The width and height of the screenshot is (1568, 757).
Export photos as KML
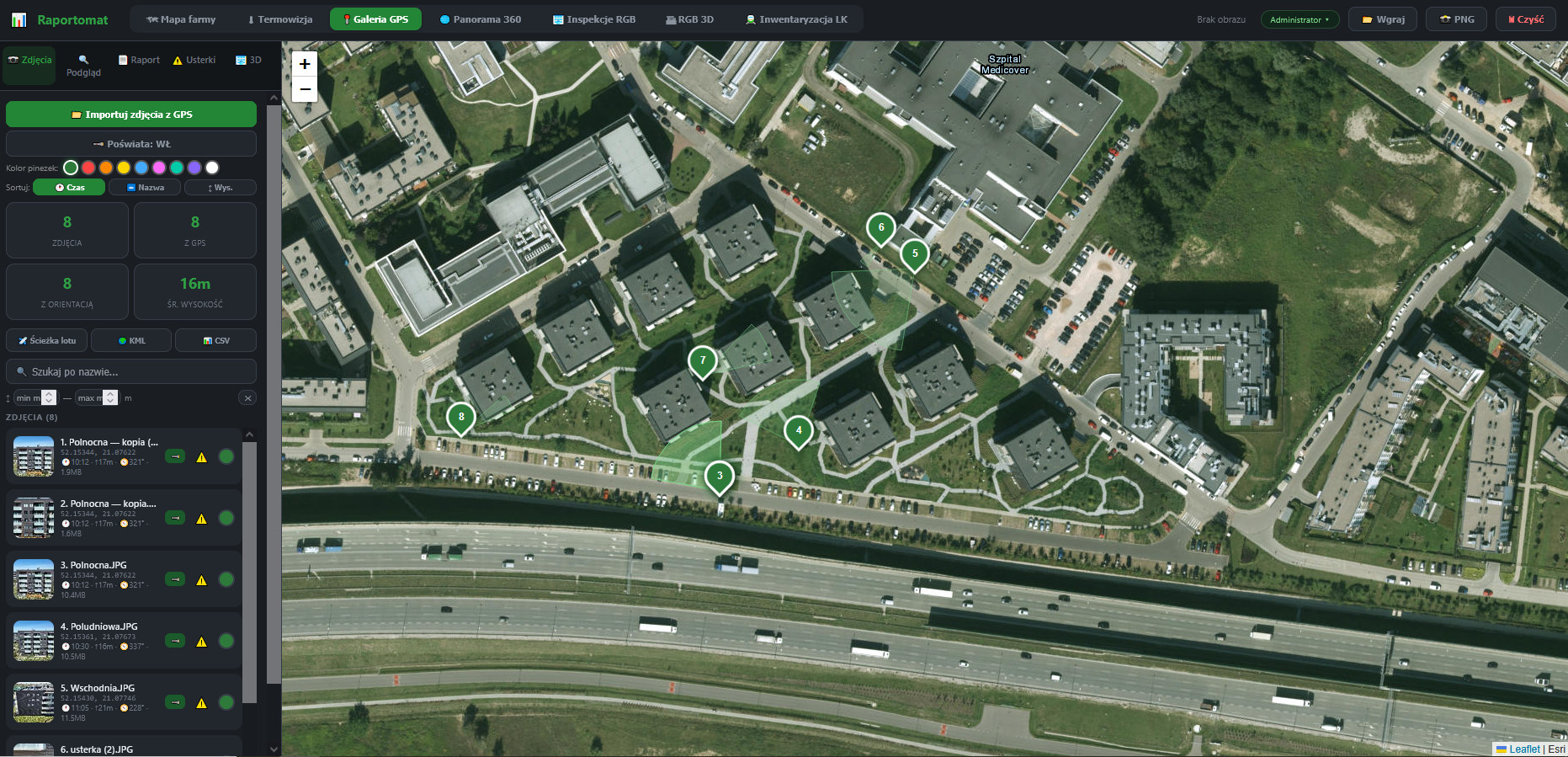(x=131, y=341)
